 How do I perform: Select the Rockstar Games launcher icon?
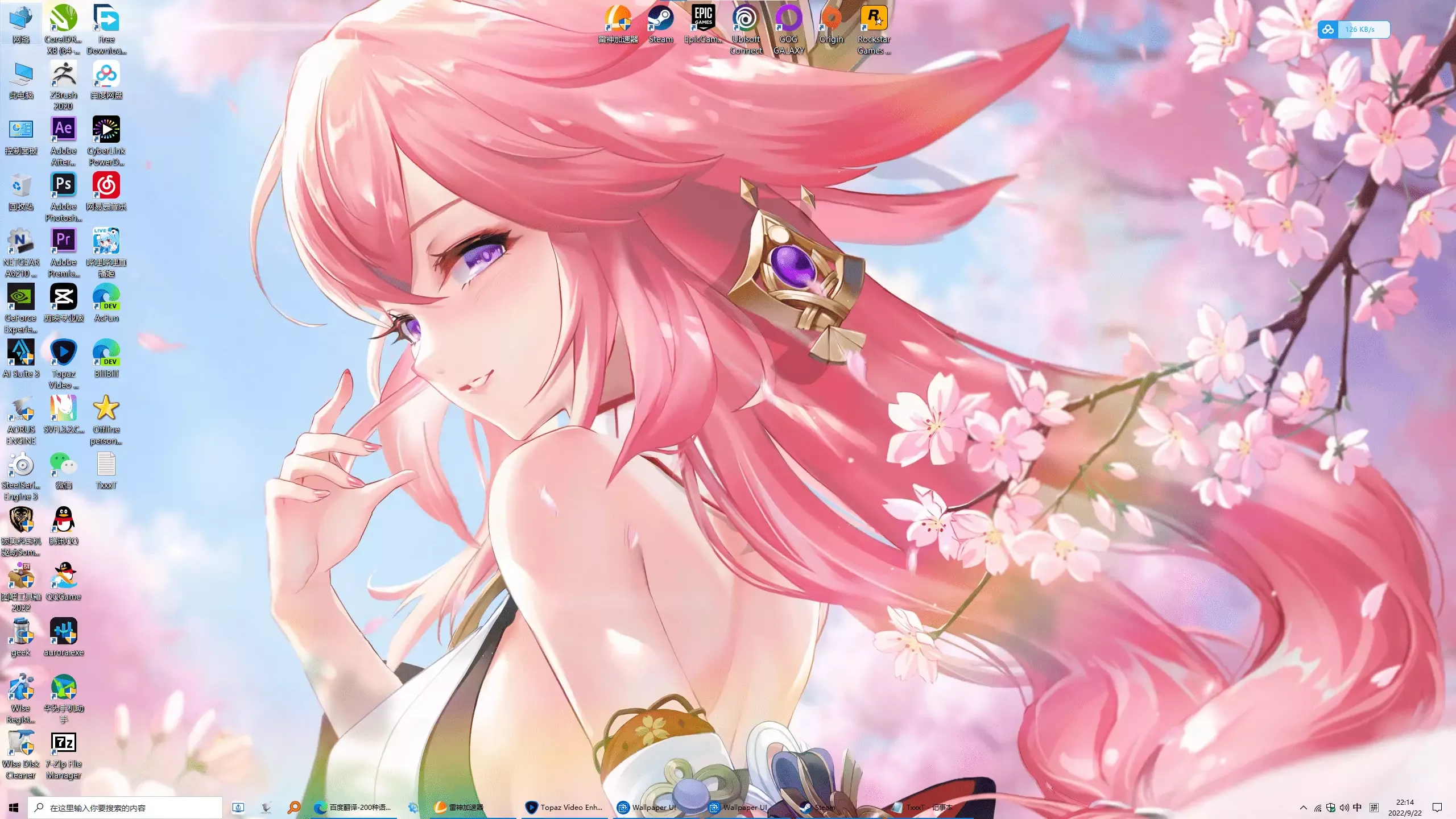coord(874,30)
